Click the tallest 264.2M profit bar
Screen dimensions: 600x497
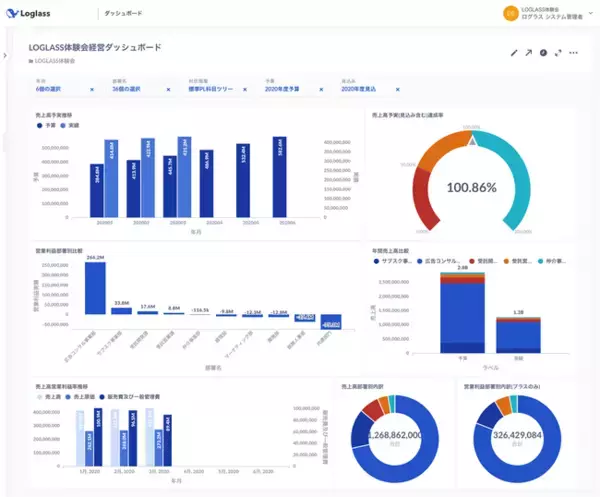[95, 288]
